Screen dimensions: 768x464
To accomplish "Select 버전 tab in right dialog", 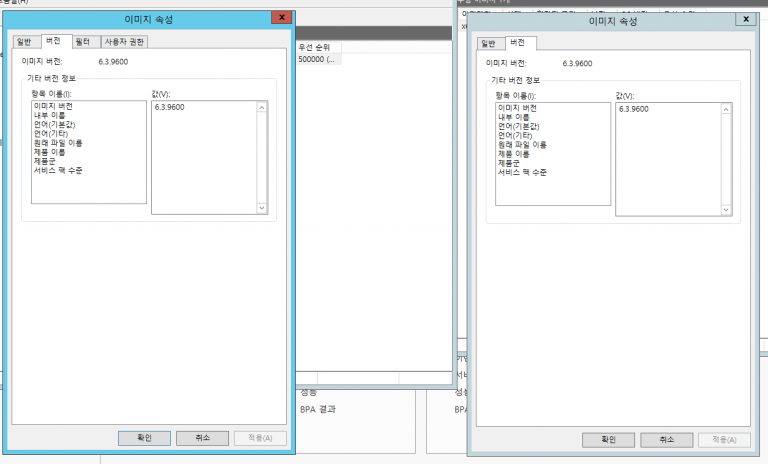I will click(x=518, y=43).
